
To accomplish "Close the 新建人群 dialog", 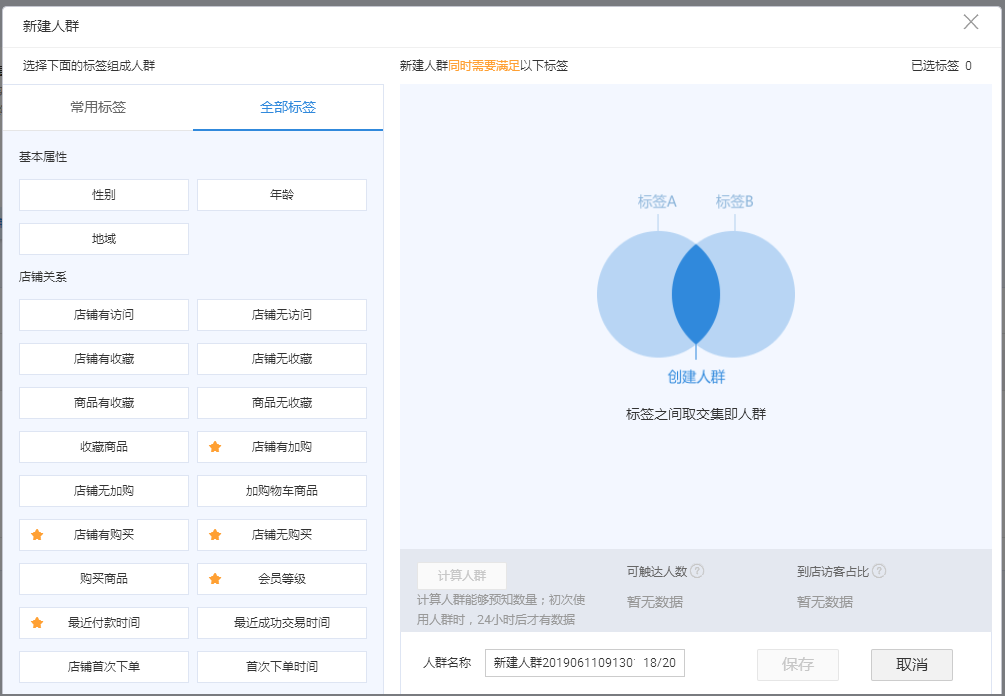I will tap(970, 22).
